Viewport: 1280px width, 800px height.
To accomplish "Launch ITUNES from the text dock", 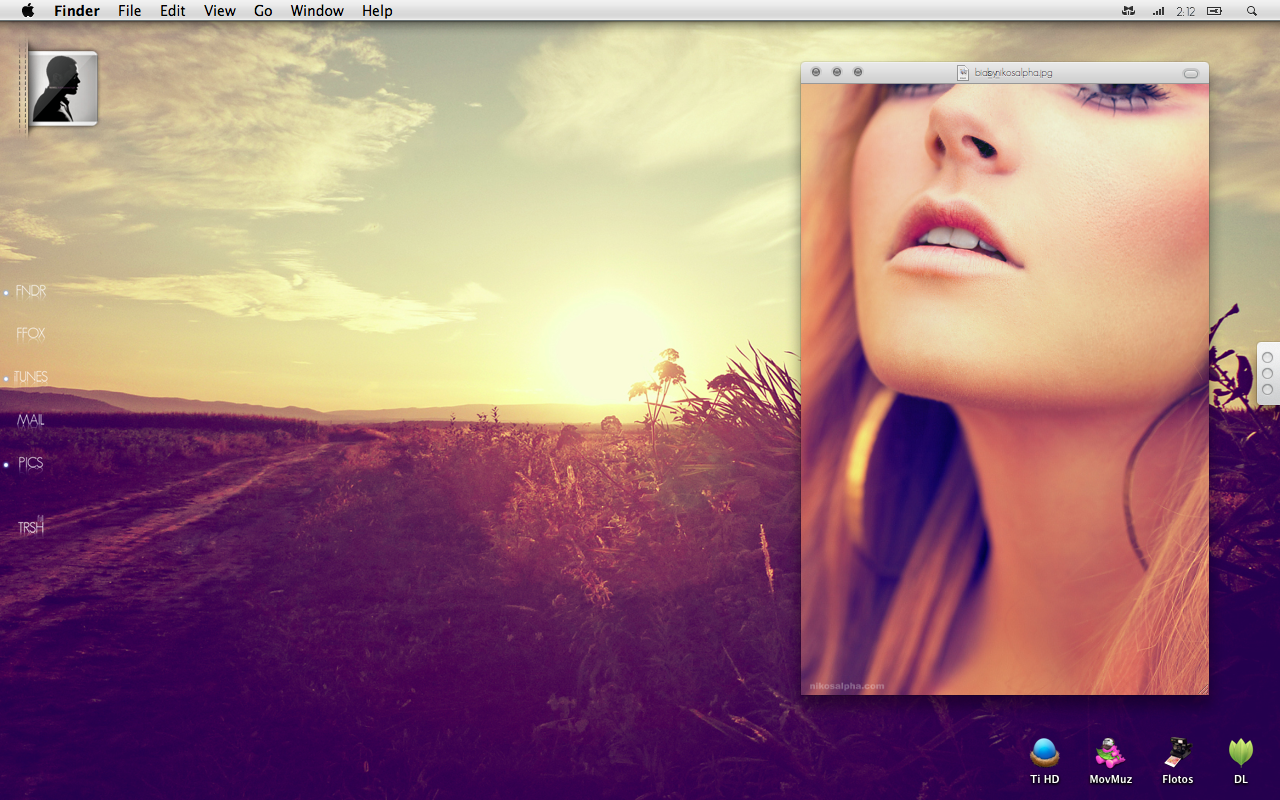I will [x=31, y=377].
